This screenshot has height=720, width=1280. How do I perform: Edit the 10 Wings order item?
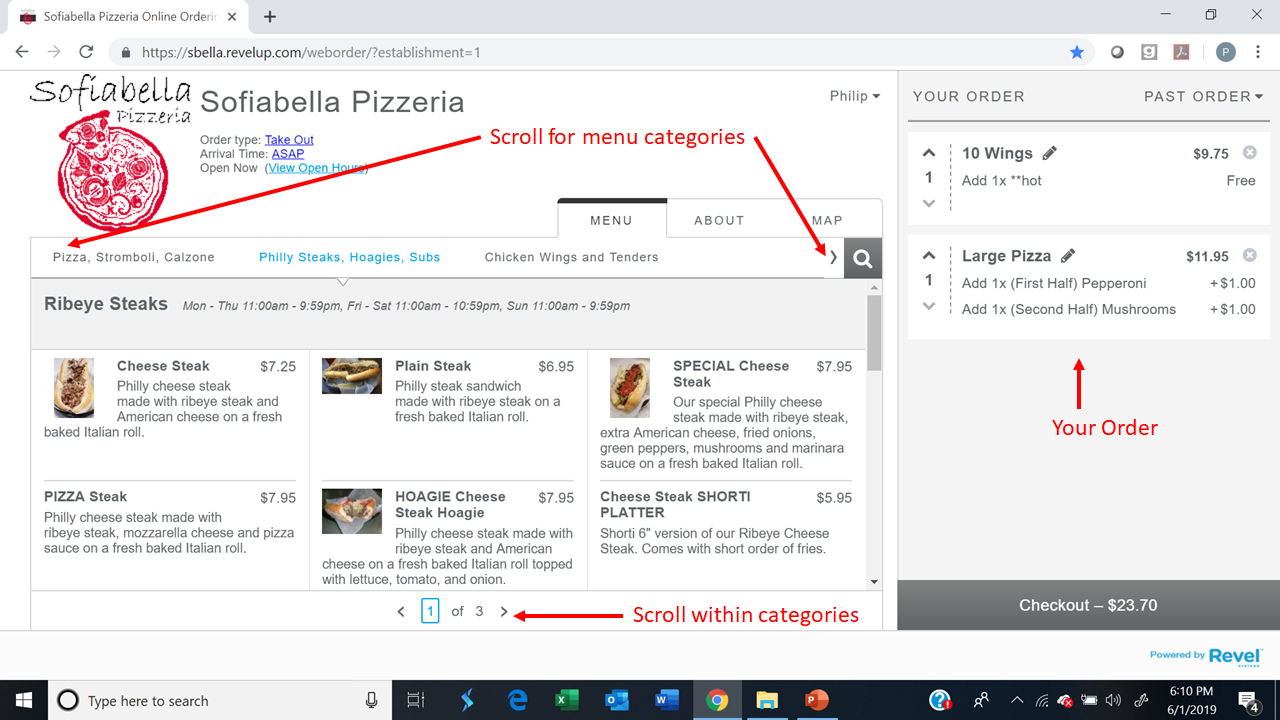point(1049,153)
